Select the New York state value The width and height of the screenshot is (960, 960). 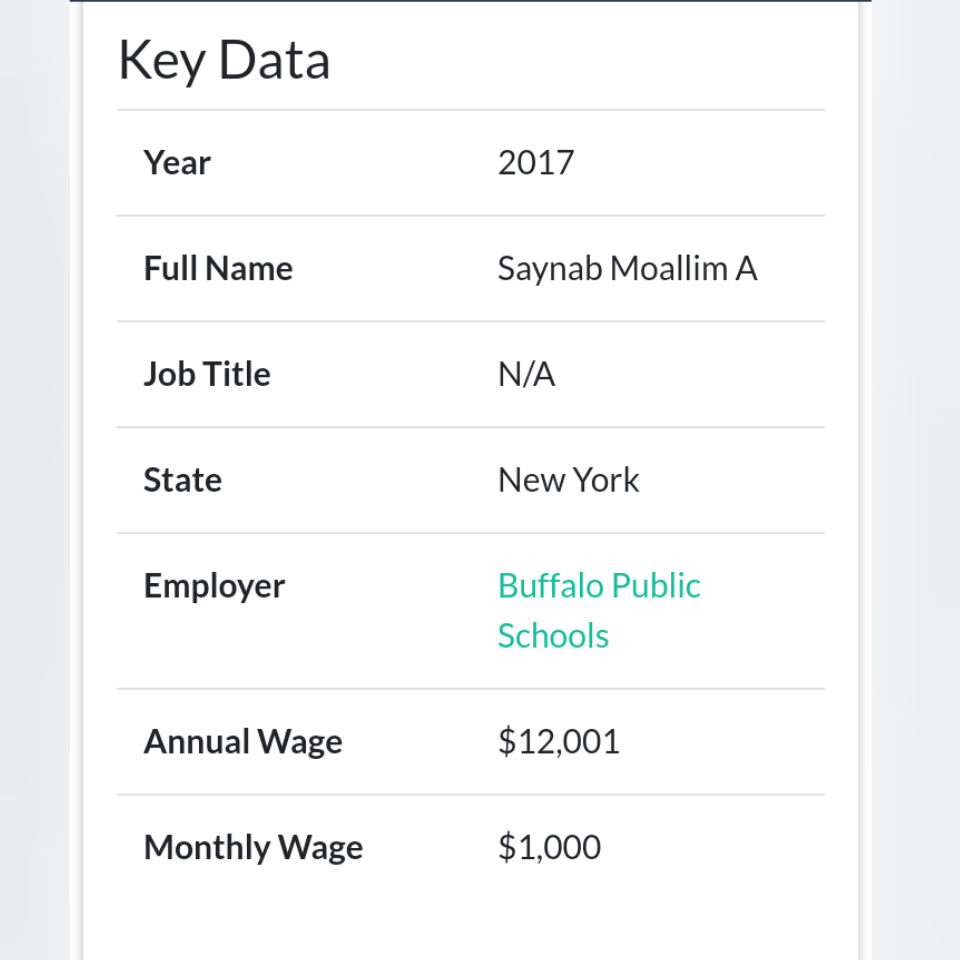(568, 480)
